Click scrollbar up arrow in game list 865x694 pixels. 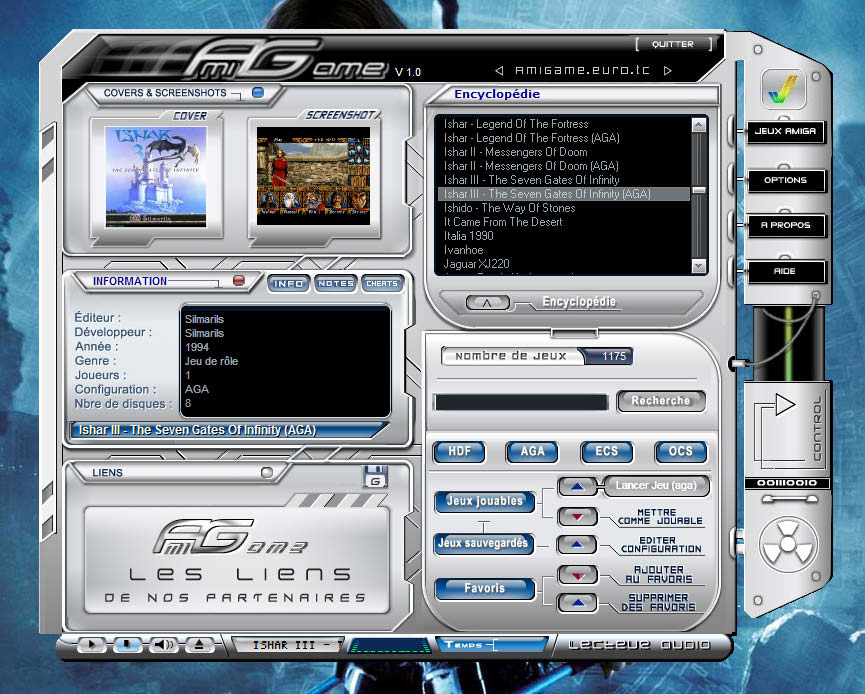click(699, 125)
